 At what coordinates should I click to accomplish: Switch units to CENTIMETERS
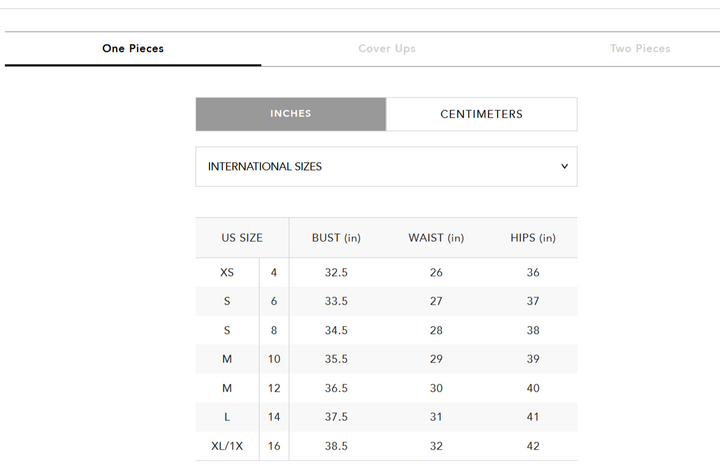tap(481, 114)
